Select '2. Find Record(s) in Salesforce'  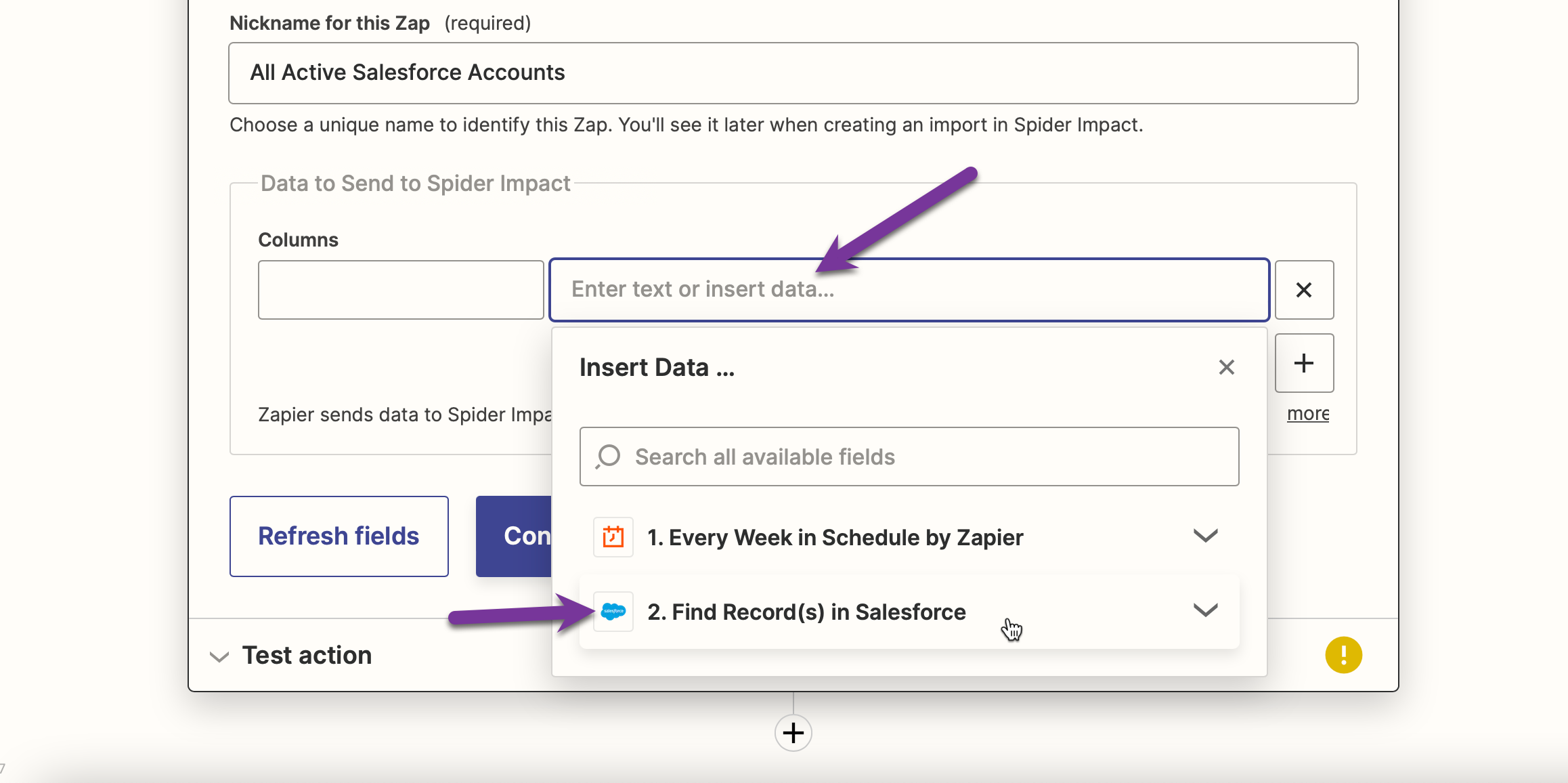point(909,612)
